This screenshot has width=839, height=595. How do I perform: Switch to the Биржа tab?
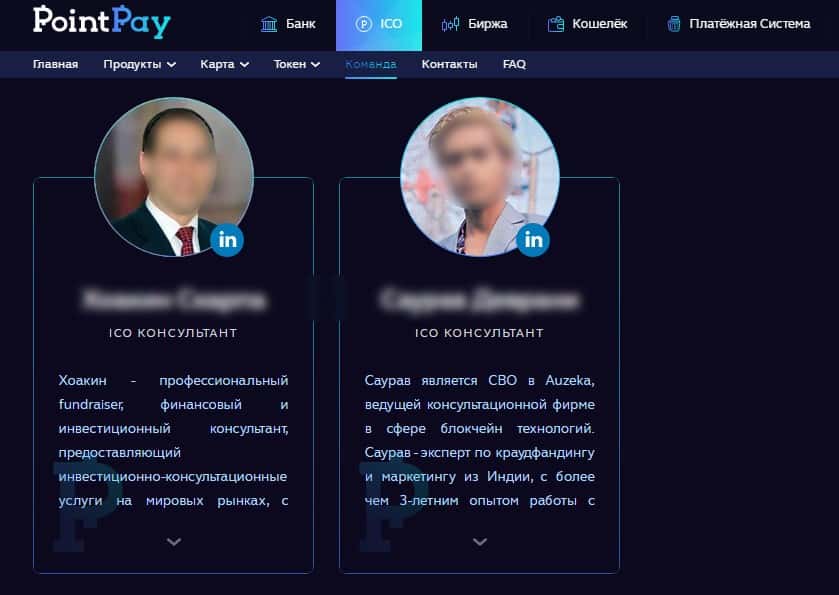[475, 24]
